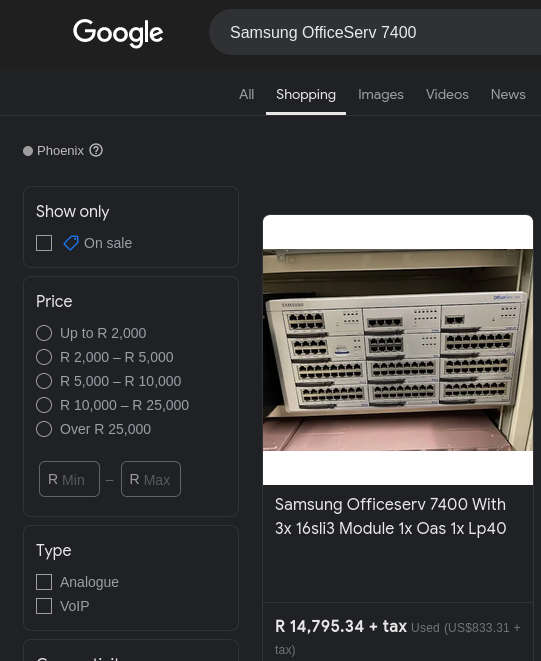Select the Over R 25,000 price option
Viewport: 541px width, 661px height.
point(44,429)
